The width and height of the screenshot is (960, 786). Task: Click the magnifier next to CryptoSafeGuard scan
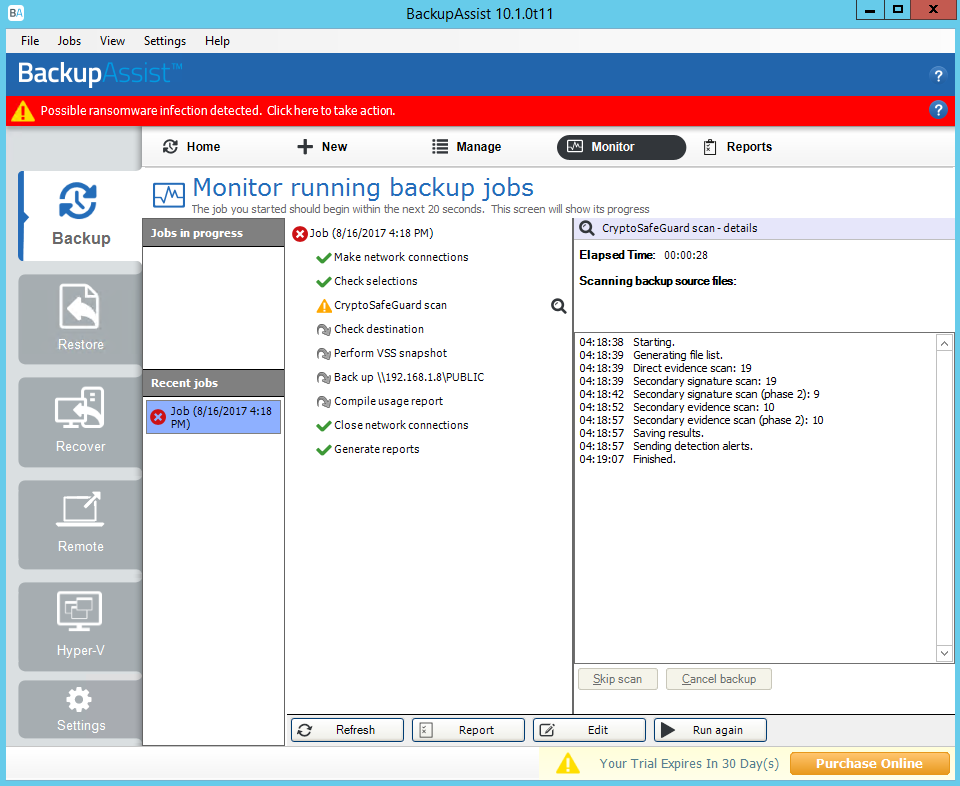point(558,305)
